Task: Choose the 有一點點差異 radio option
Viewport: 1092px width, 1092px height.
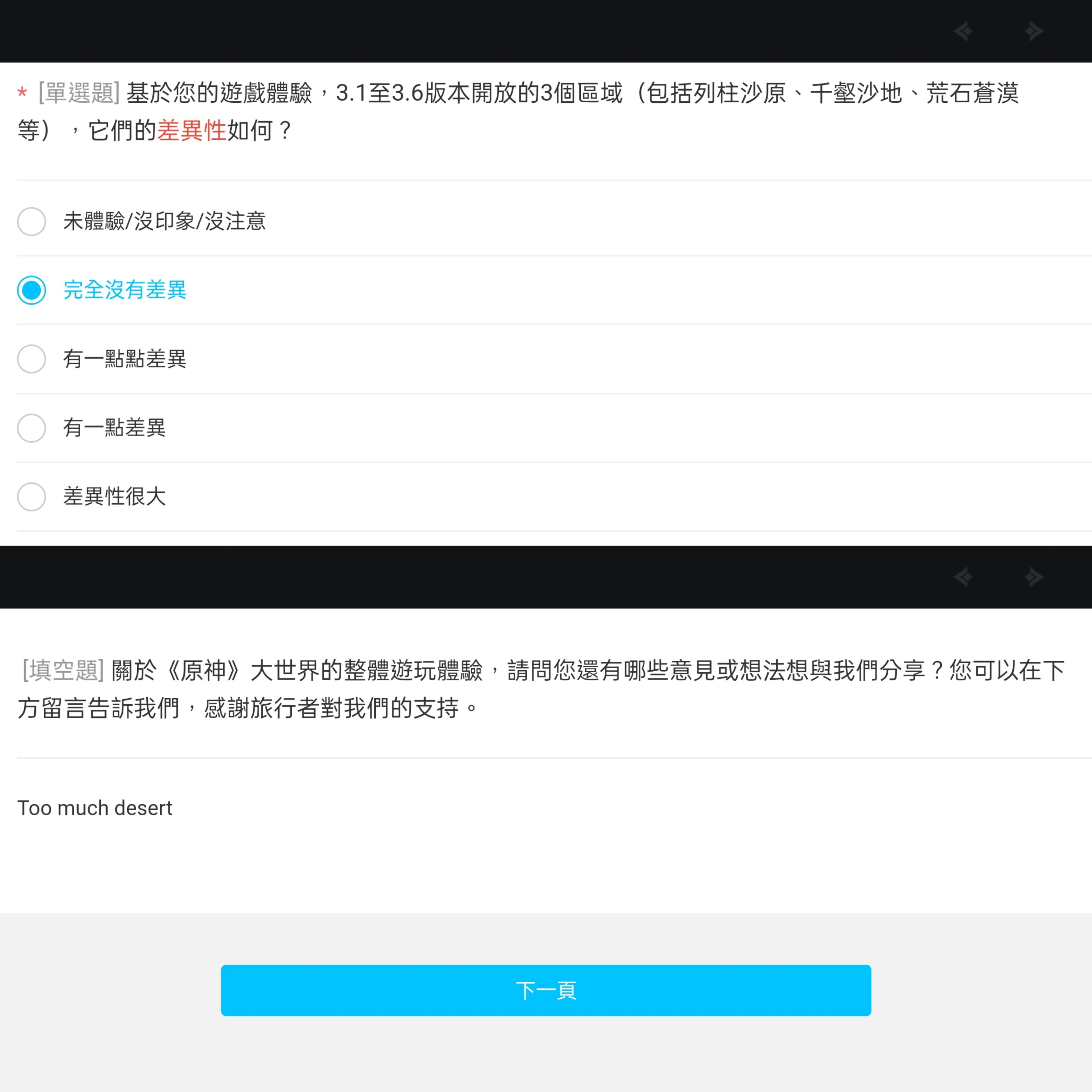Action: pos(32,359)
